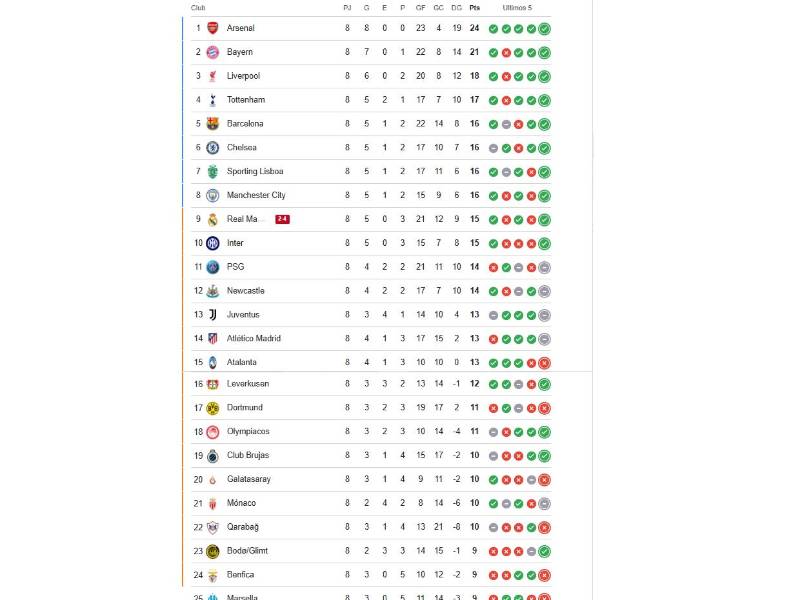
Task: Click the Dortmund club crest
Action: (x=213, y=407)
